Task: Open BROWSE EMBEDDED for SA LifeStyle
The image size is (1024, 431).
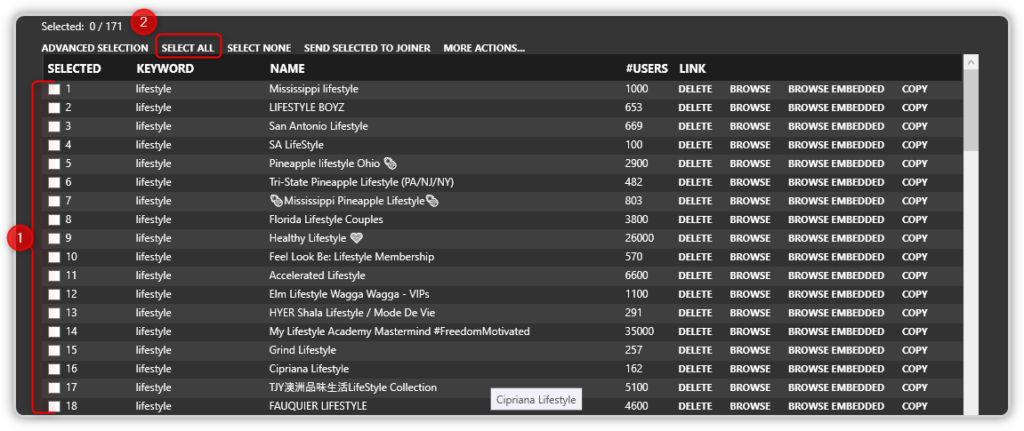Action: 836,145
